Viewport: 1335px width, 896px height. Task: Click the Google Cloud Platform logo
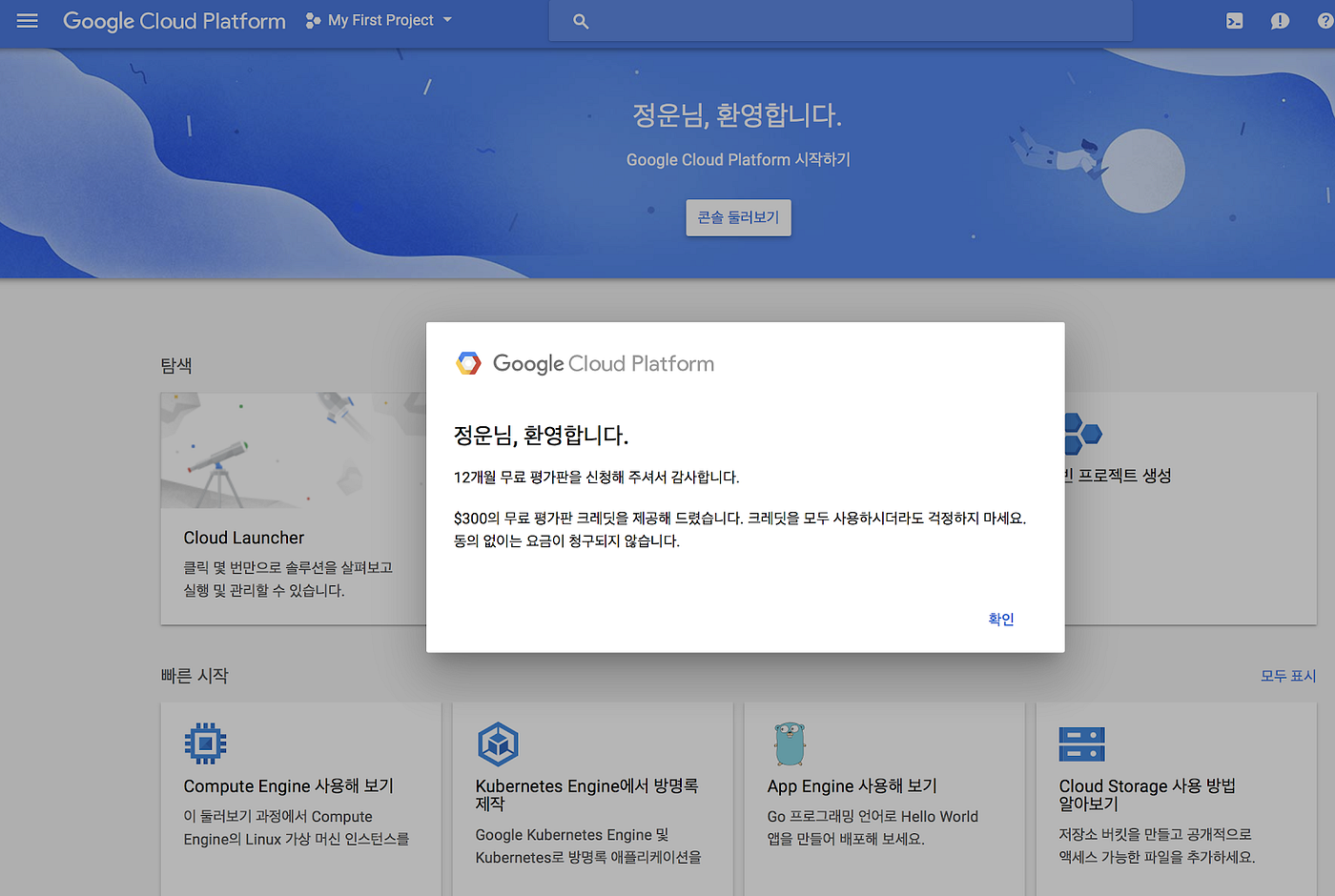174,20
